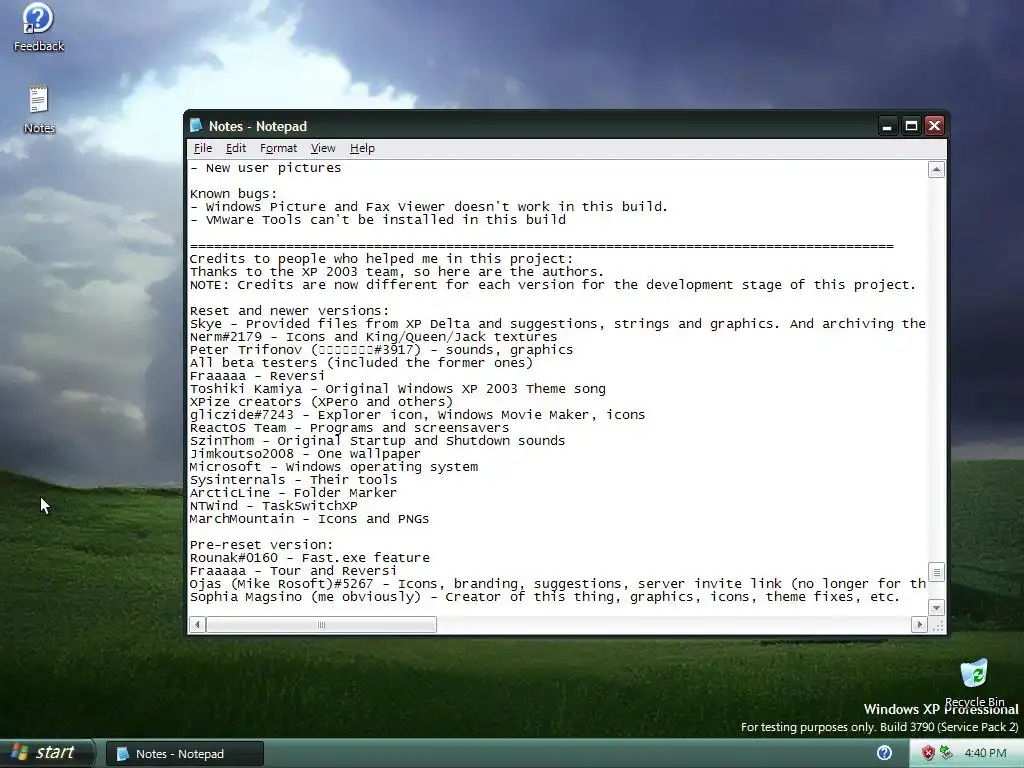Image resolution: width=1024 pixels, height=768 pixels.
Task: Click the Microsoft operating system line
Action: pyautogui.click(x=334, y=467)
